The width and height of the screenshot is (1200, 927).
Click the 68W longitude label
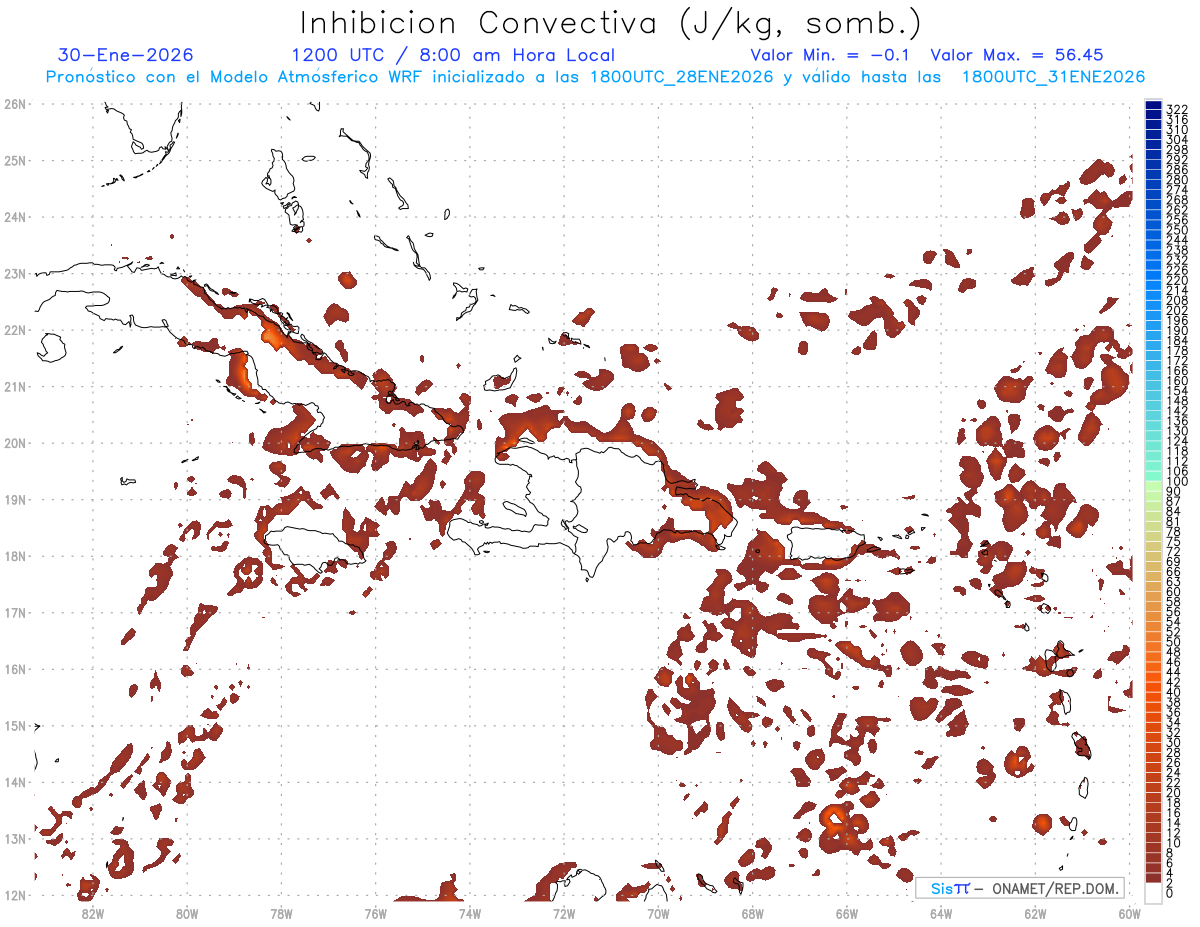(x=753, y=913)
